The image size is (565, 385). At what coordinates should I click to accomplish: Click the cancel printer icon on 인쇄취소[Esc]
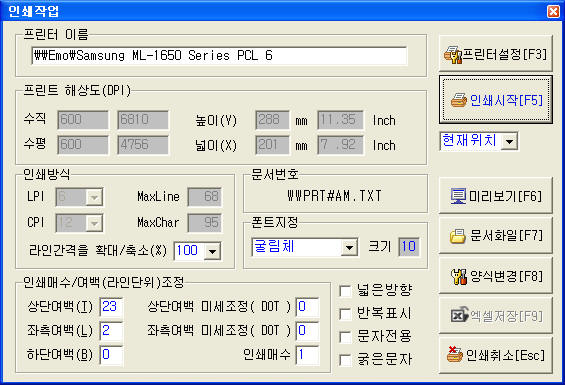tap(455, 354)
